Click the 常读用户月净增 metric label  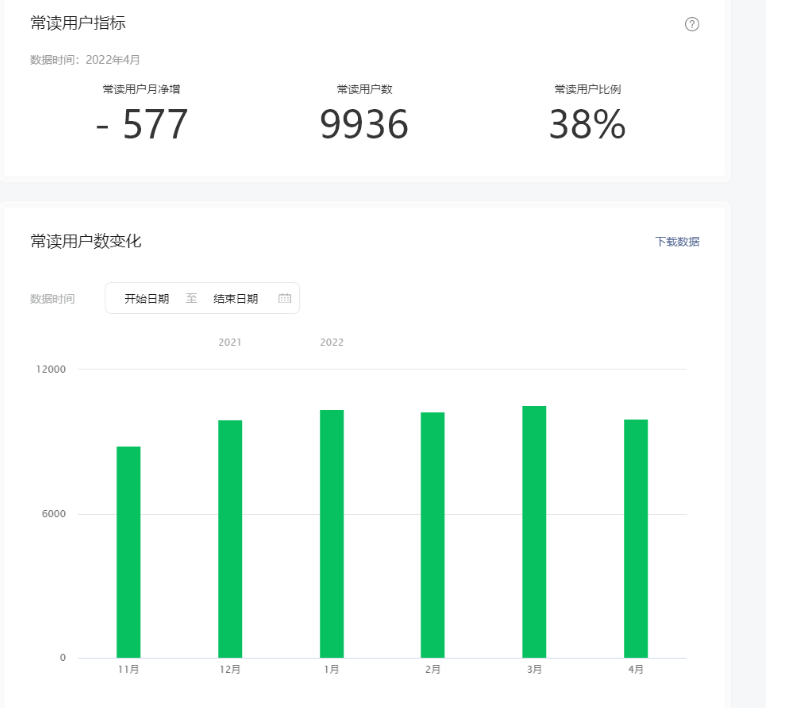point(141,89)
